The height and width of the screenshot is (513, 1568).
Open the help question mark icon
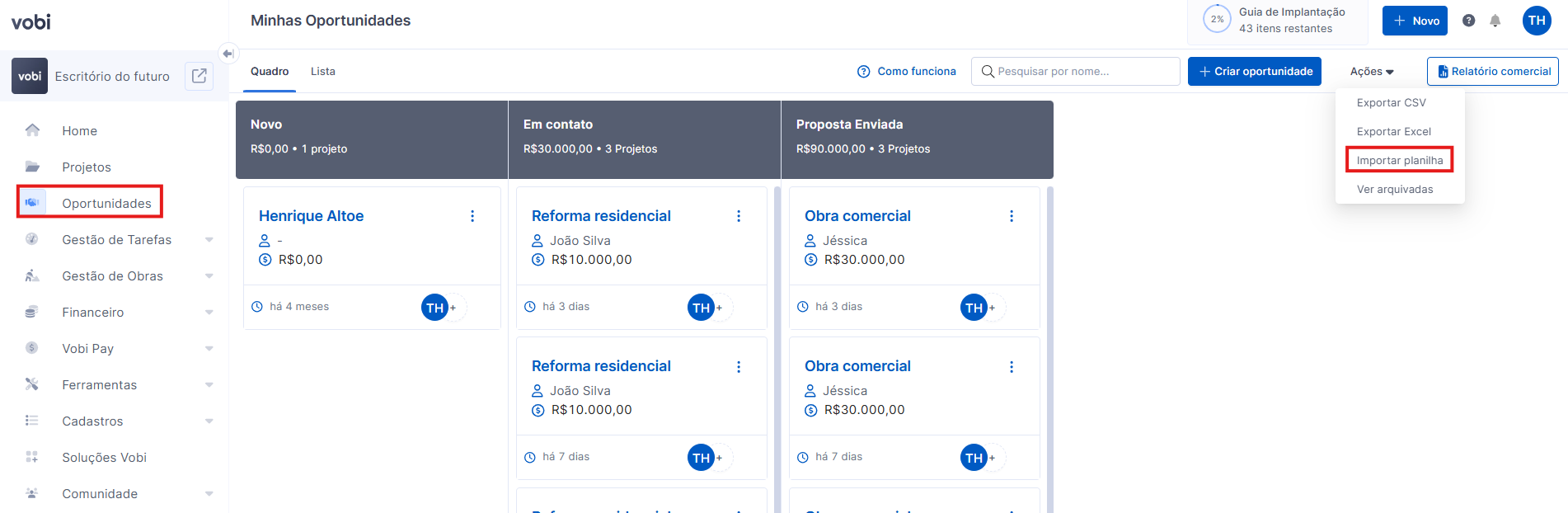tap(1468, 21)
